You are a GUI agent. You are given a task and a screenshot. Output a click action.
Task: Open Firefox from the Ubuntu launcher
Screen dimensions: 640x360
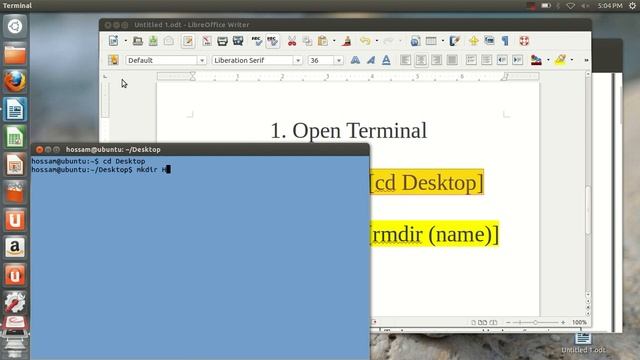coord(15,81)
